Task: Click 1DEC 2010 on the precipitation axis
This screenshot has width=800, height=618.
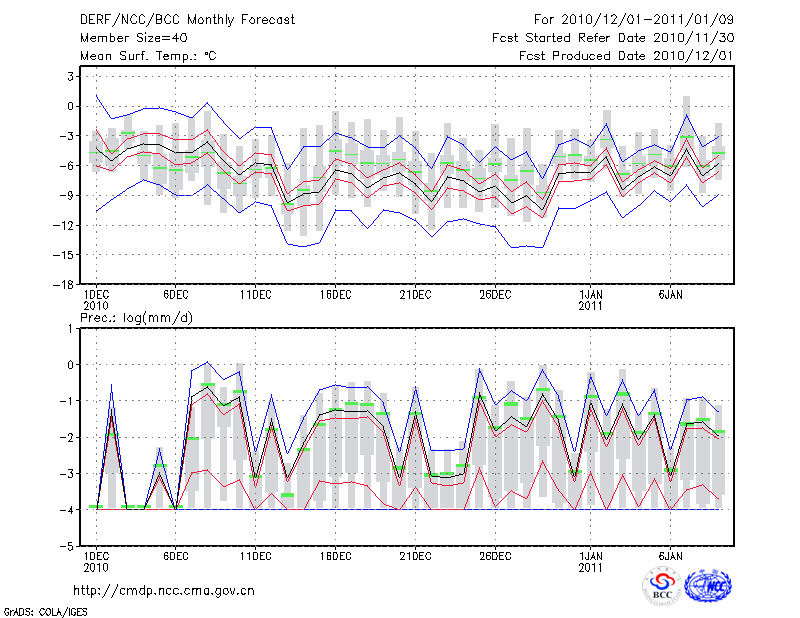Action: click(x=95, y=560)
